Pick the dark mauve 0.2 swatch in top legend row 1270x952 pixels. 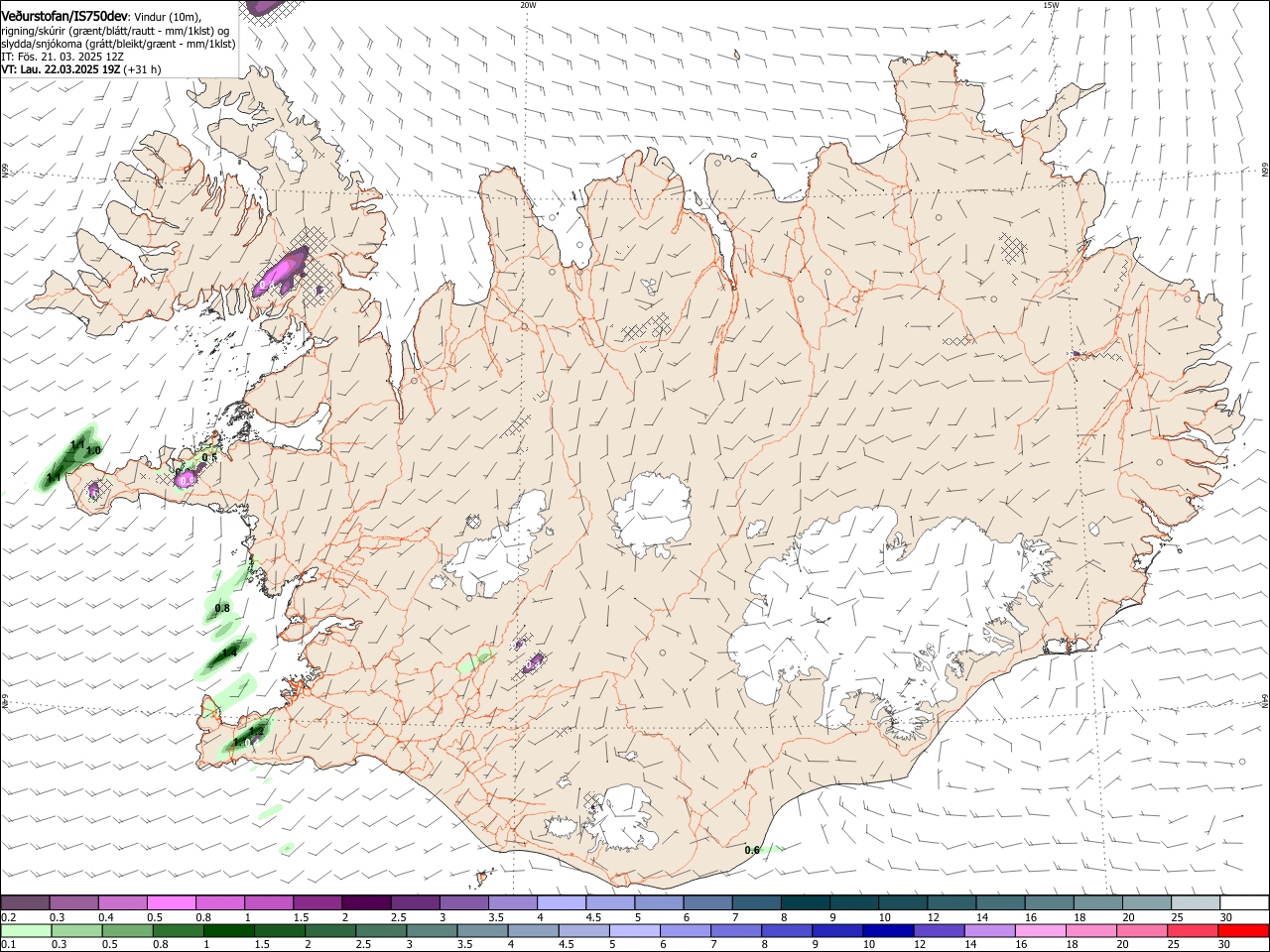(25, 903)
